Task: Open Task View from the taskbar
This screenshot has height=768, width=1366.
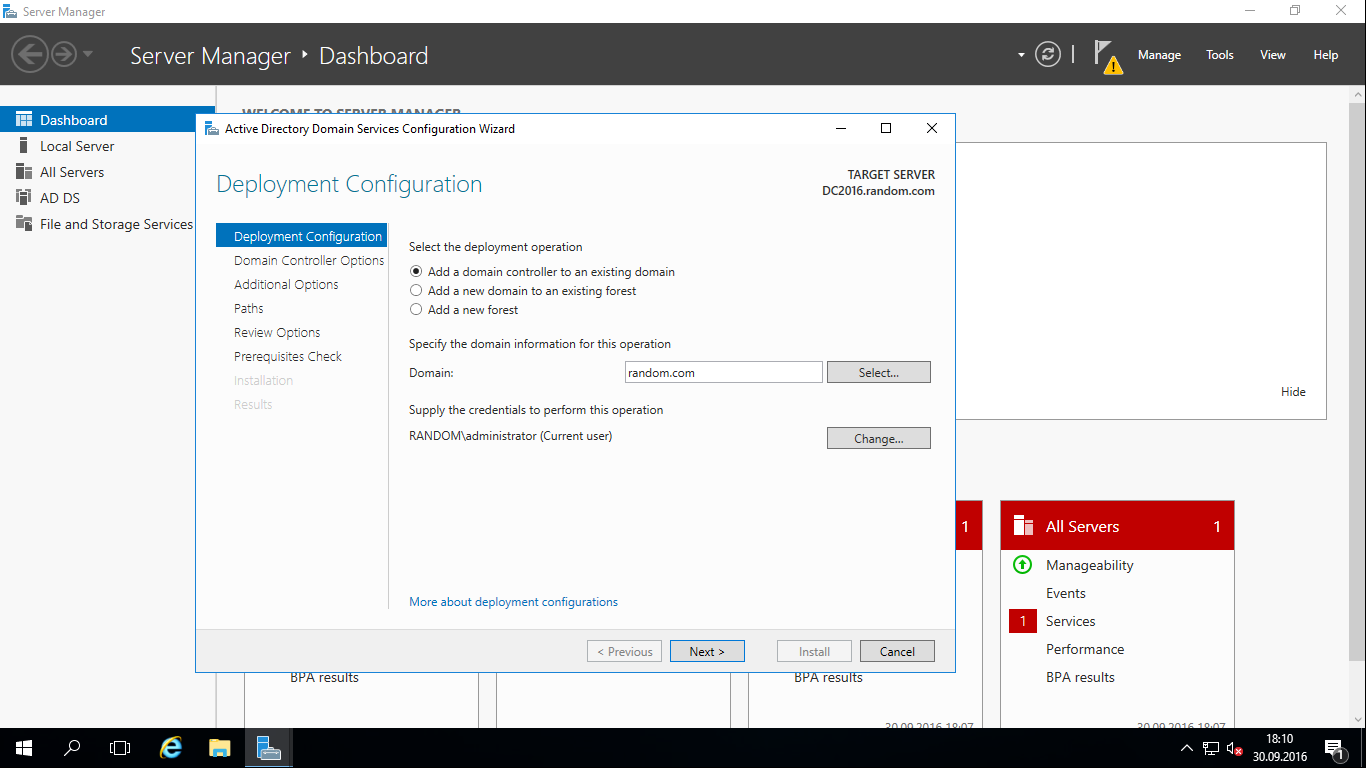Action: click(x=120, y=748)
